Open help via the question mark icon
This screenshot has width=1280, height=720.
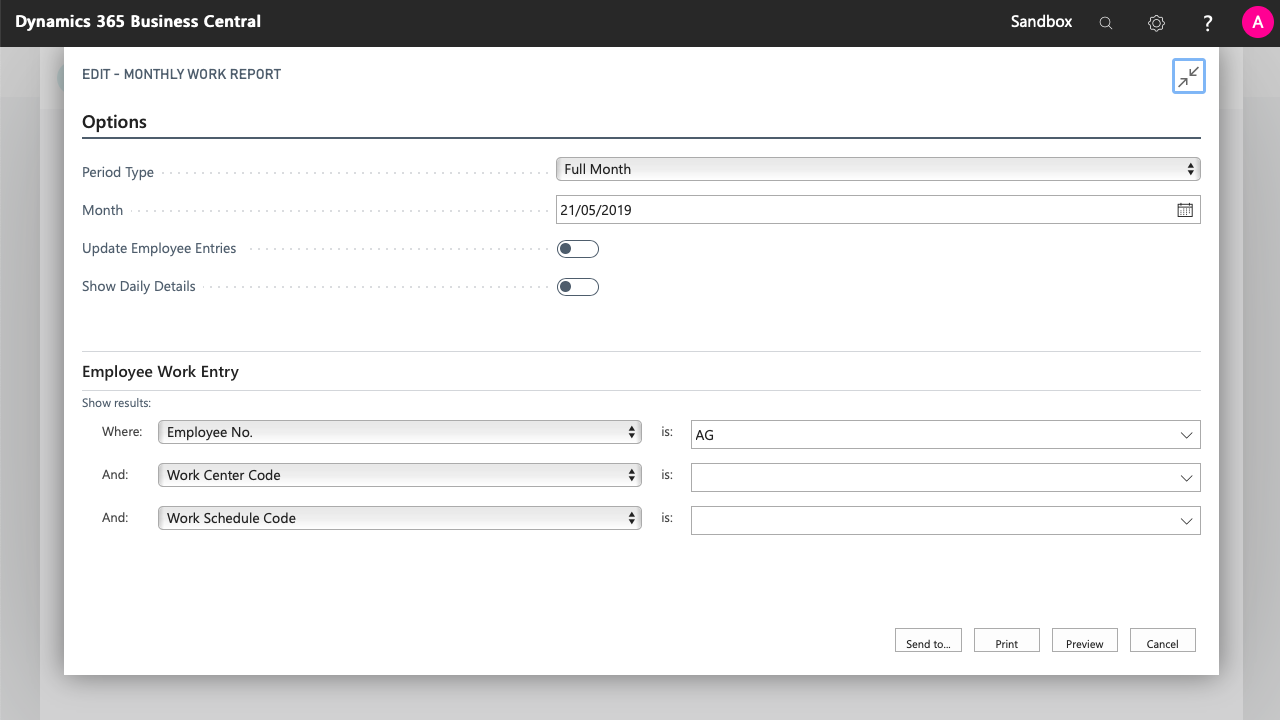1207,21
